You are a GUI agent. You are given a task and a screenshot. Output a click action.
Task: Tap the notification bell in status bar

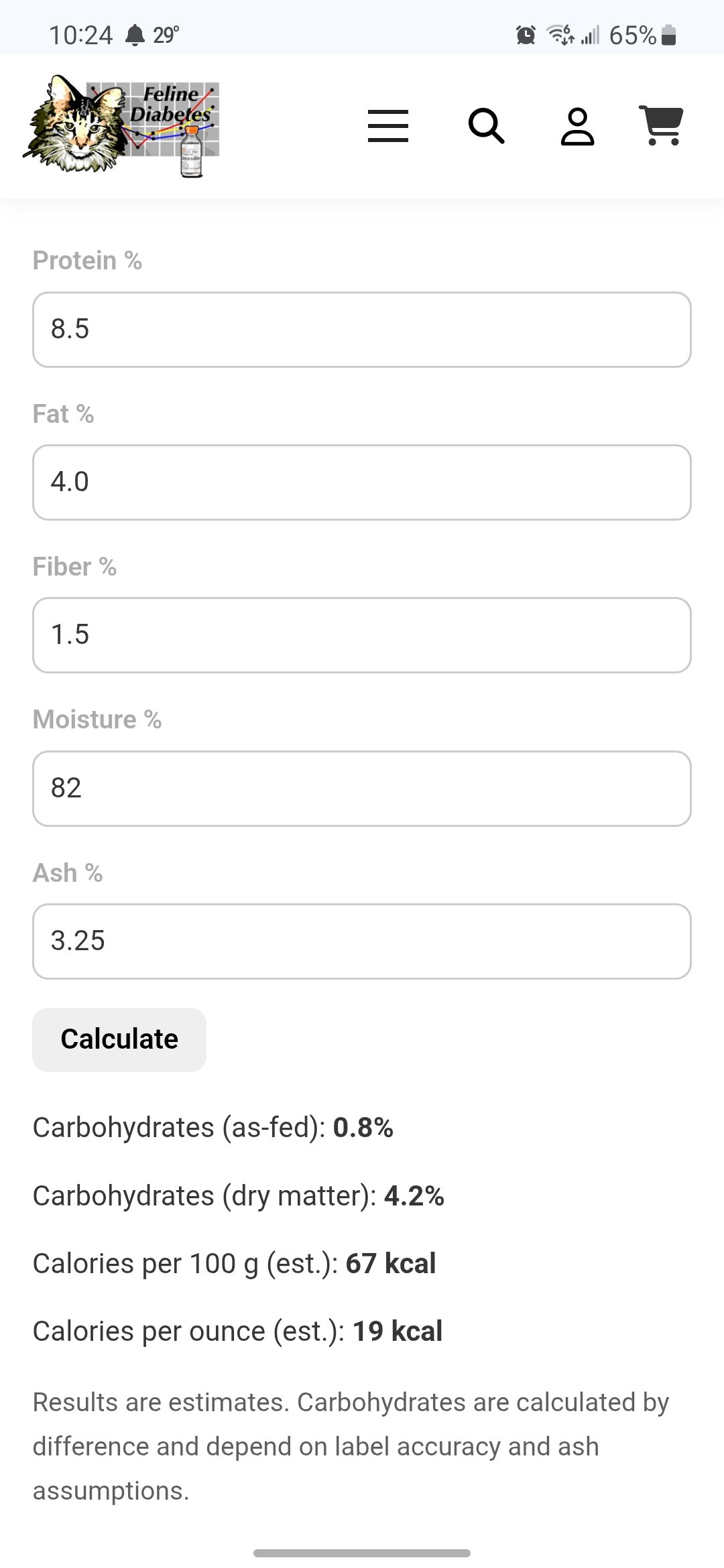coord(135,34)
